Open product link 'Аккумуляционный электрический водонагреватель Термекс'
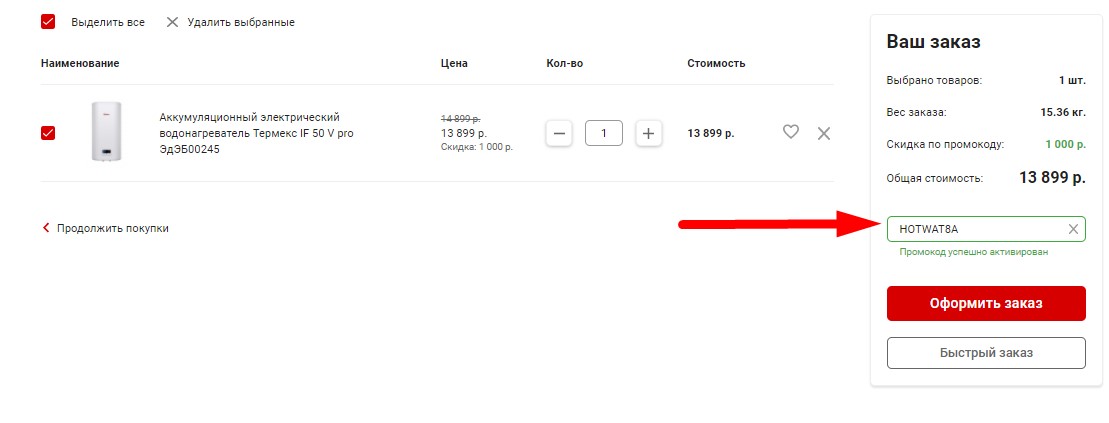The height and width of the screenshot is (423, 1109). pos(257,133)
